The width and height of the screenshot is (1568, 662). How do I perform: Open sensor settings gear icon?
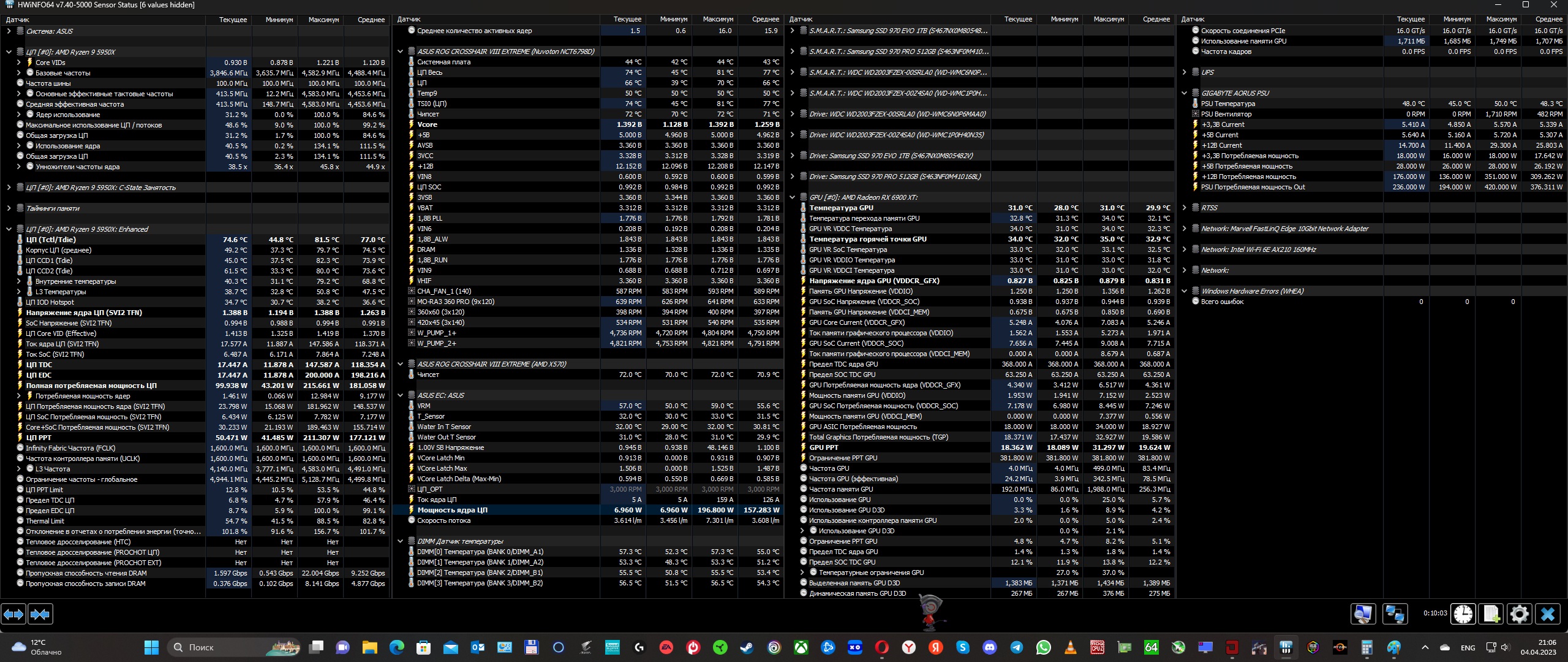pyautogui.click(x=1519, y=614)
